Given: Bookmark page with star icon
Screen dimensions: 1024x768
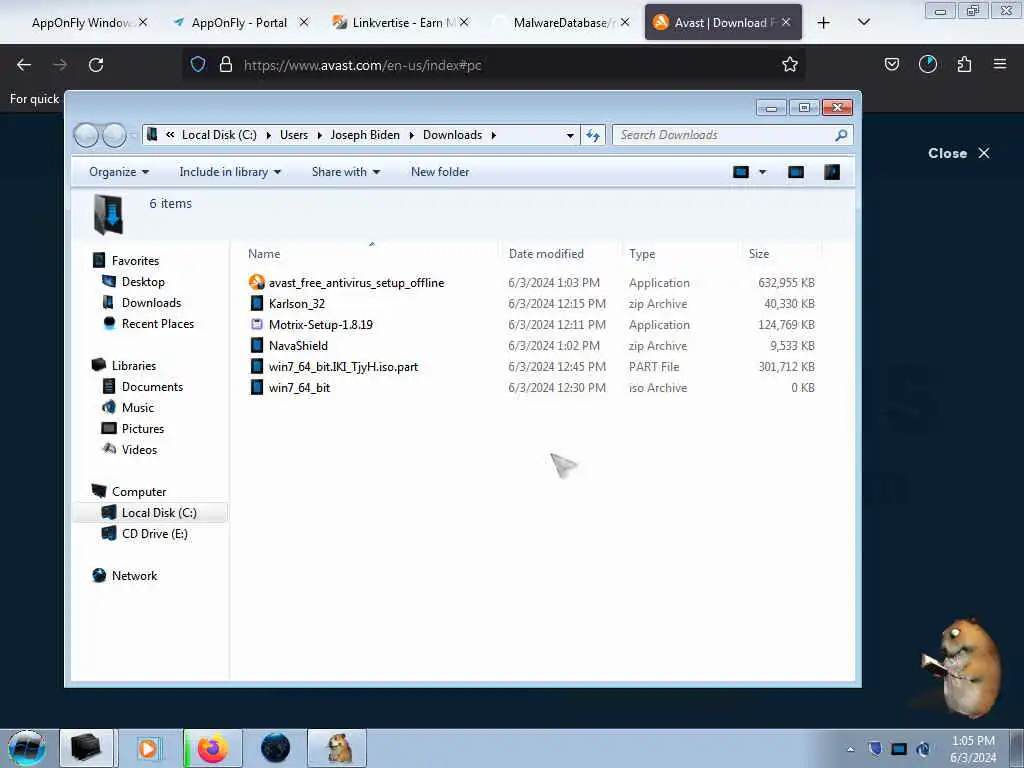Looking at the screenshot, I should pyautogui.click(x=790, y=64).
